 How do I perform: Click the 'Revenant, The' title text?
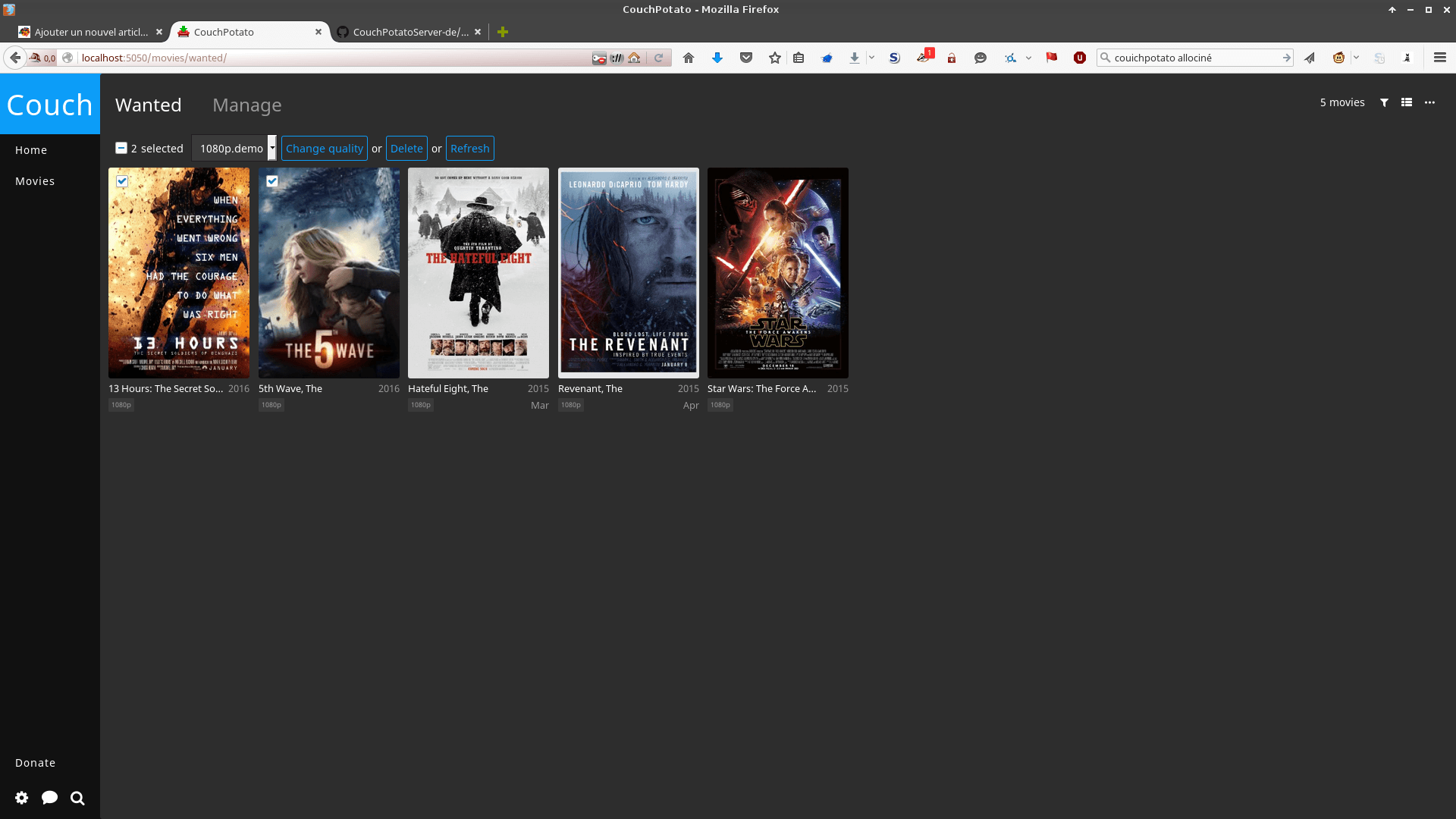tap(590, 388)
